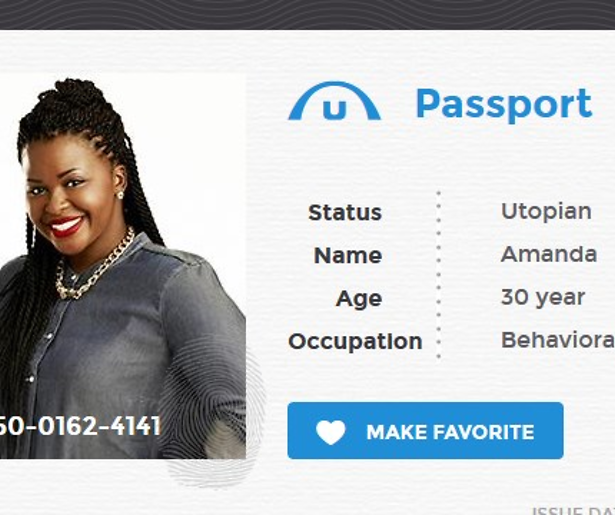The image size is (615, 515).
Task: Click the letter u inside the logo
Action: 335,109
